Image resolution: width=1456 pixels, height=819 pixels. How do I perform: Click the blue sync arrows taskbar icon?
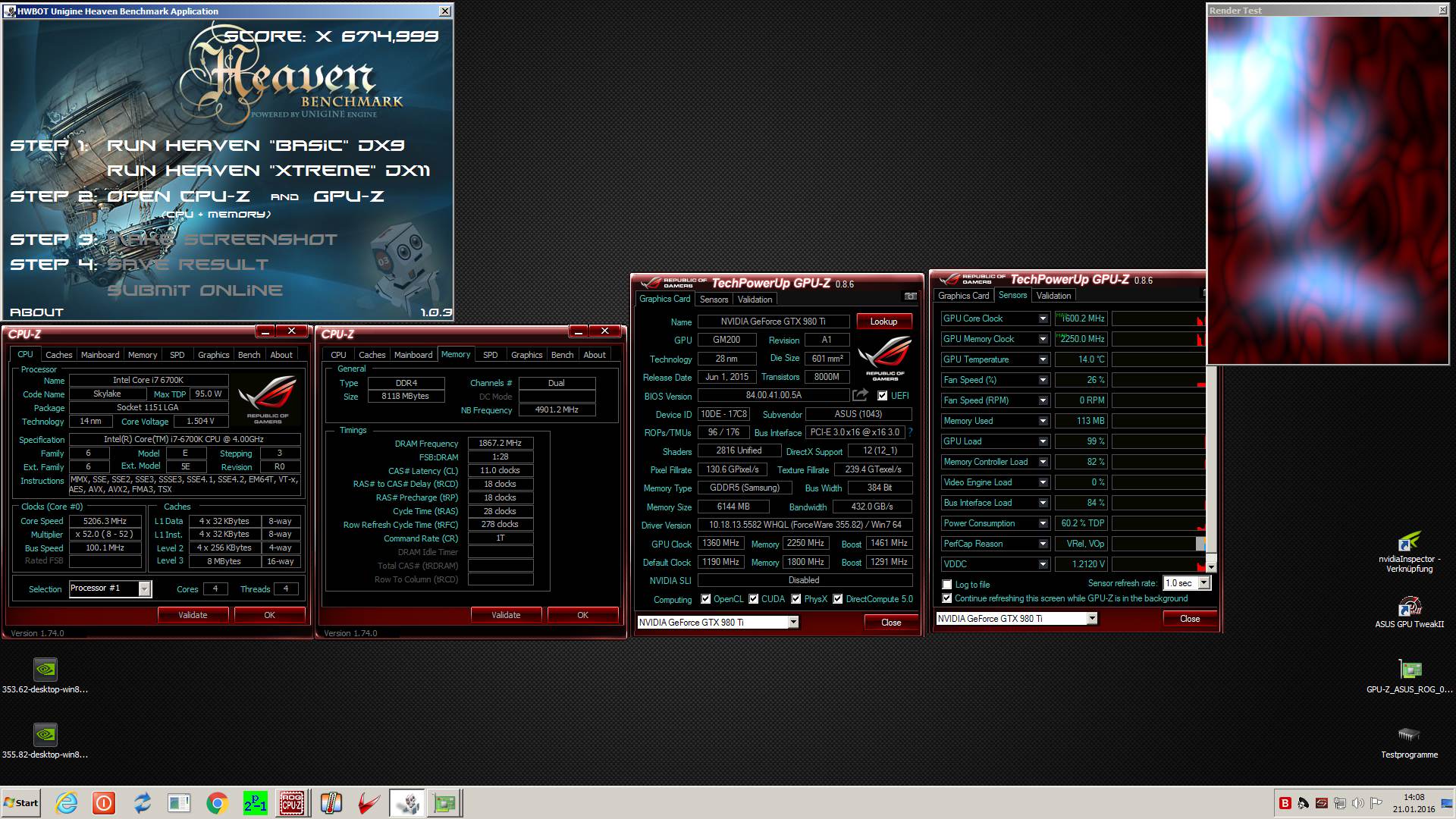pyautogui.click(x=142, y=803)
